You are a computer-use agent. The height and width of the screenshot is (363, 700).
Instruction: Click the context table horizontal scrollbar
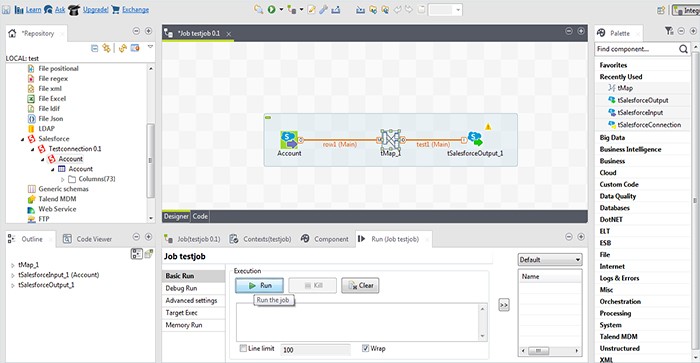550,351
